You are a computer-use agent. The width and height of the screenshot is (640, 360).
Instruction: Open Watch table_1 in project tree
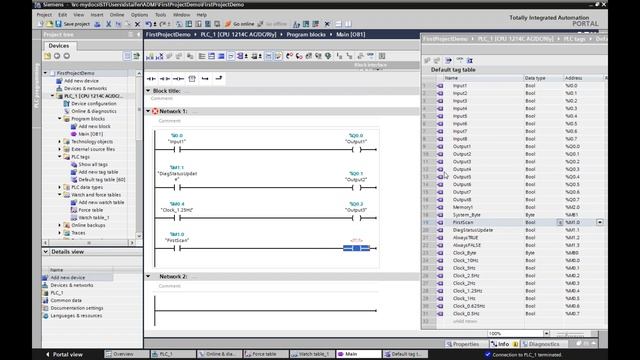pyautogui.click(x=94, y=218)
